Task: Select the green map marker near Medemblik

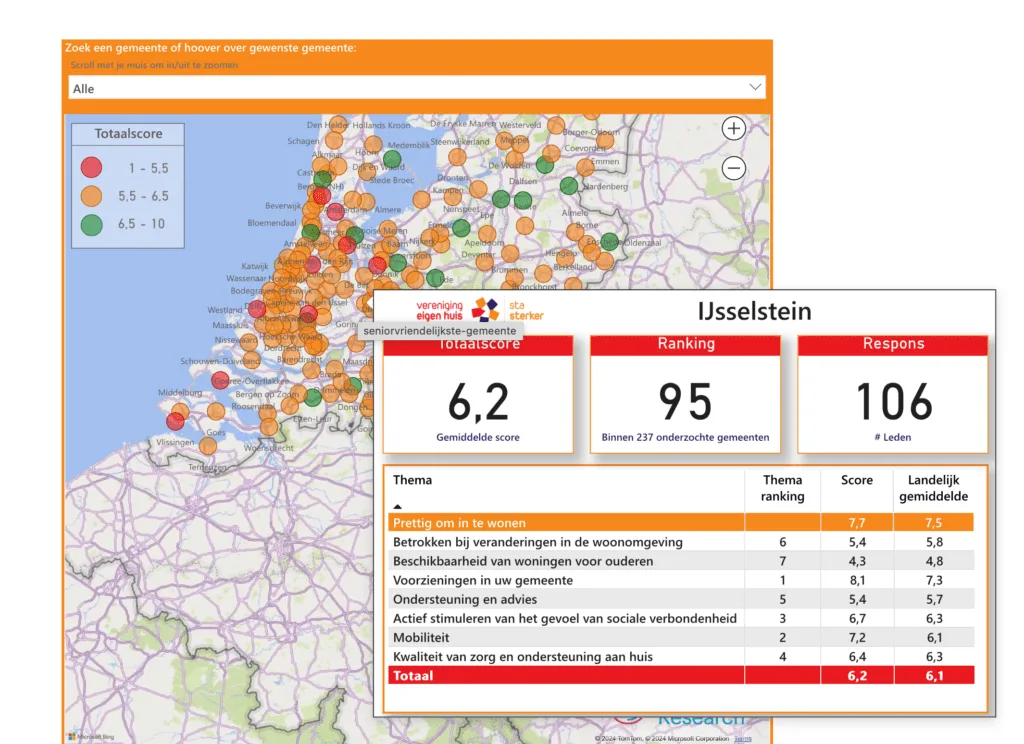Action: coord(392,159)
